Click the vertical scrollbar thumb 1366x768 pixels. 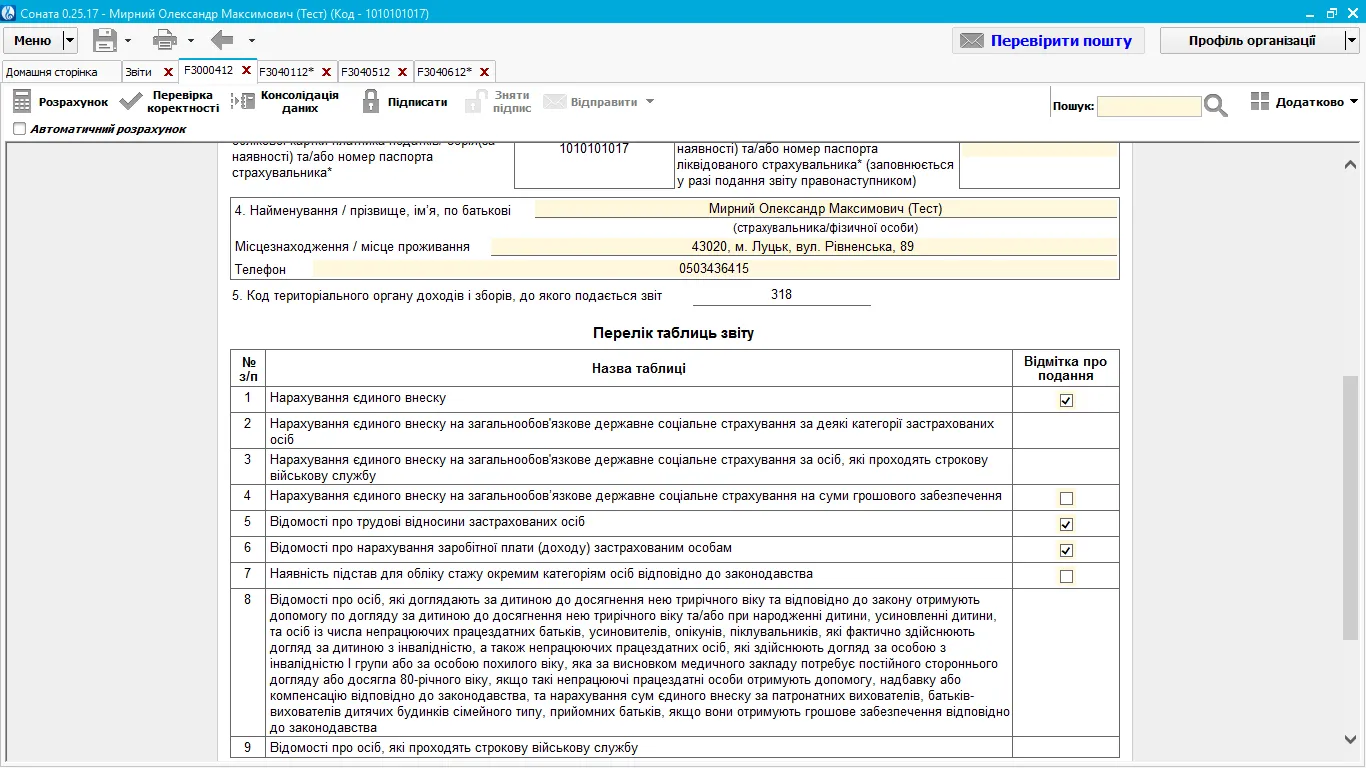(1350, 507)
